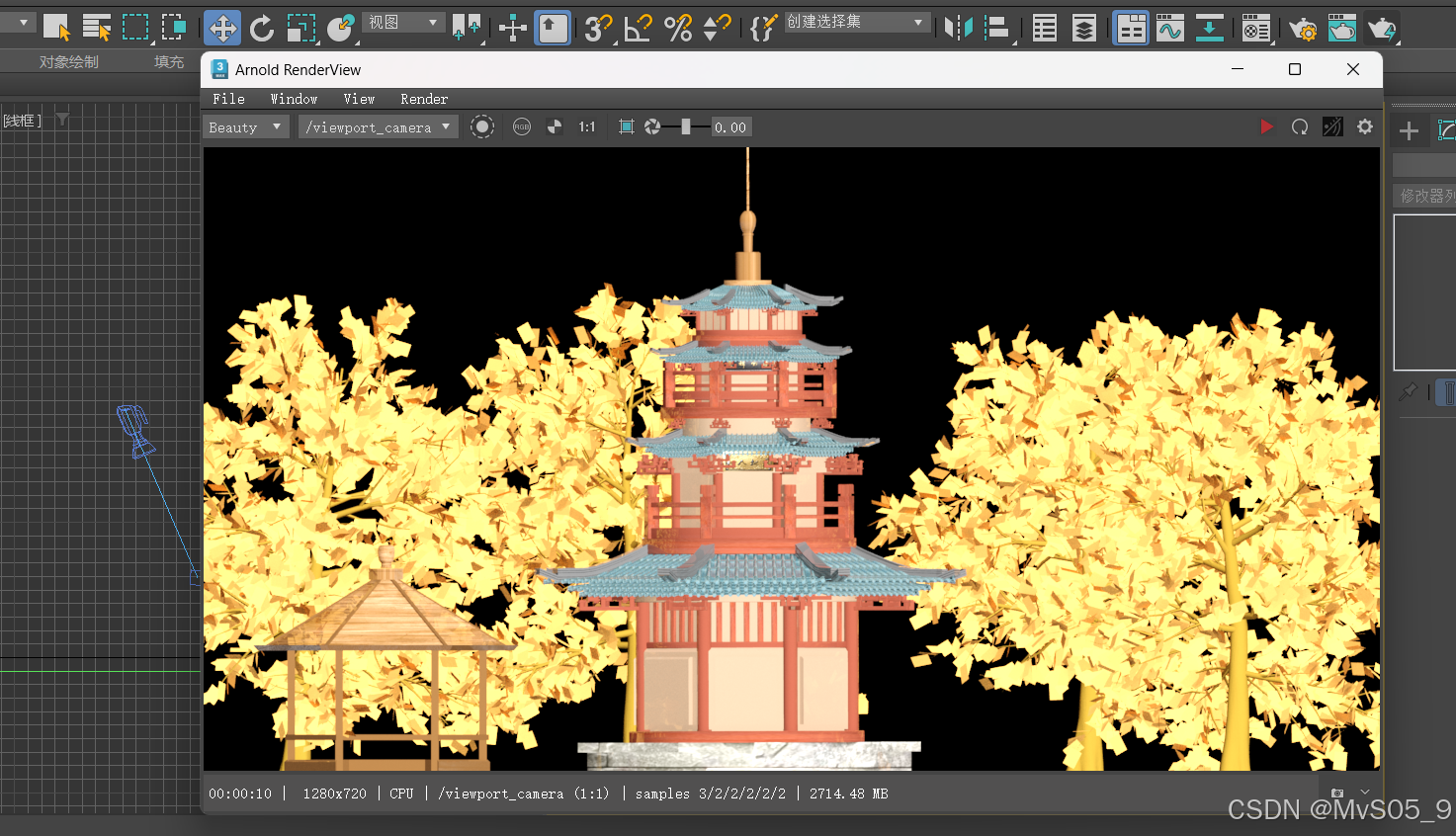Open the View menu in Arnold RenderView
The image size is (1456, 836).
[x=359, y=99]
